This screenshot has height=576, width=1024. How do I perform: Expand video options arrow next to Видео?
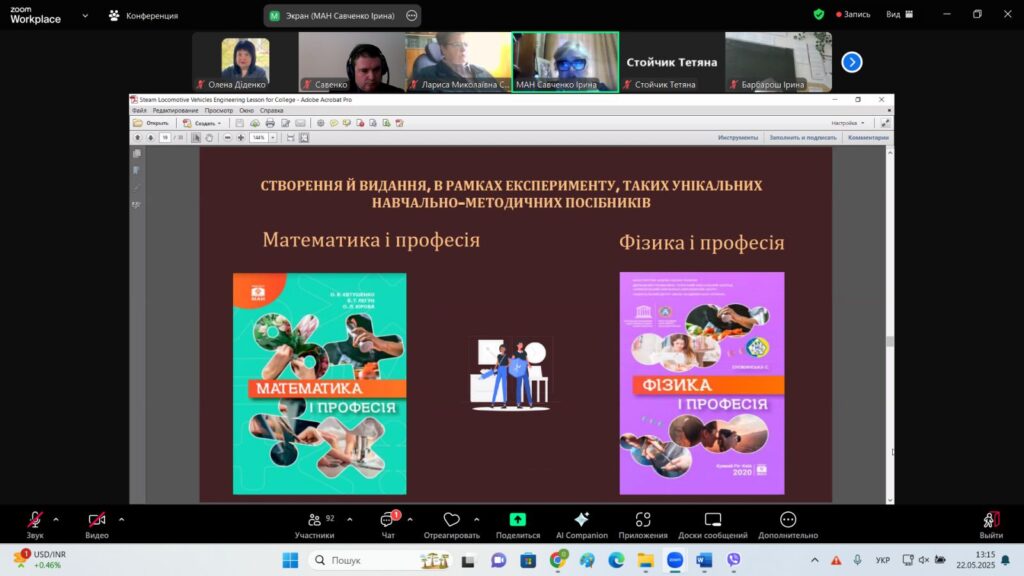pyautogui.click(x=121, y=520)
